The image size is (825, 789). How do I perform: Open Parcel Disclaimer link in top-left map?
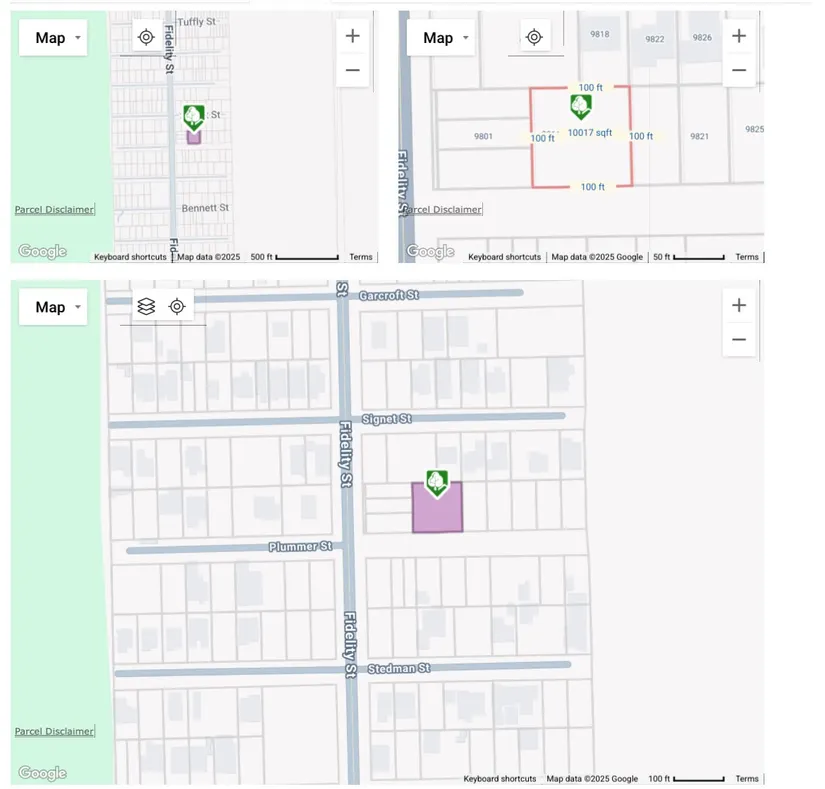point(54,209)
